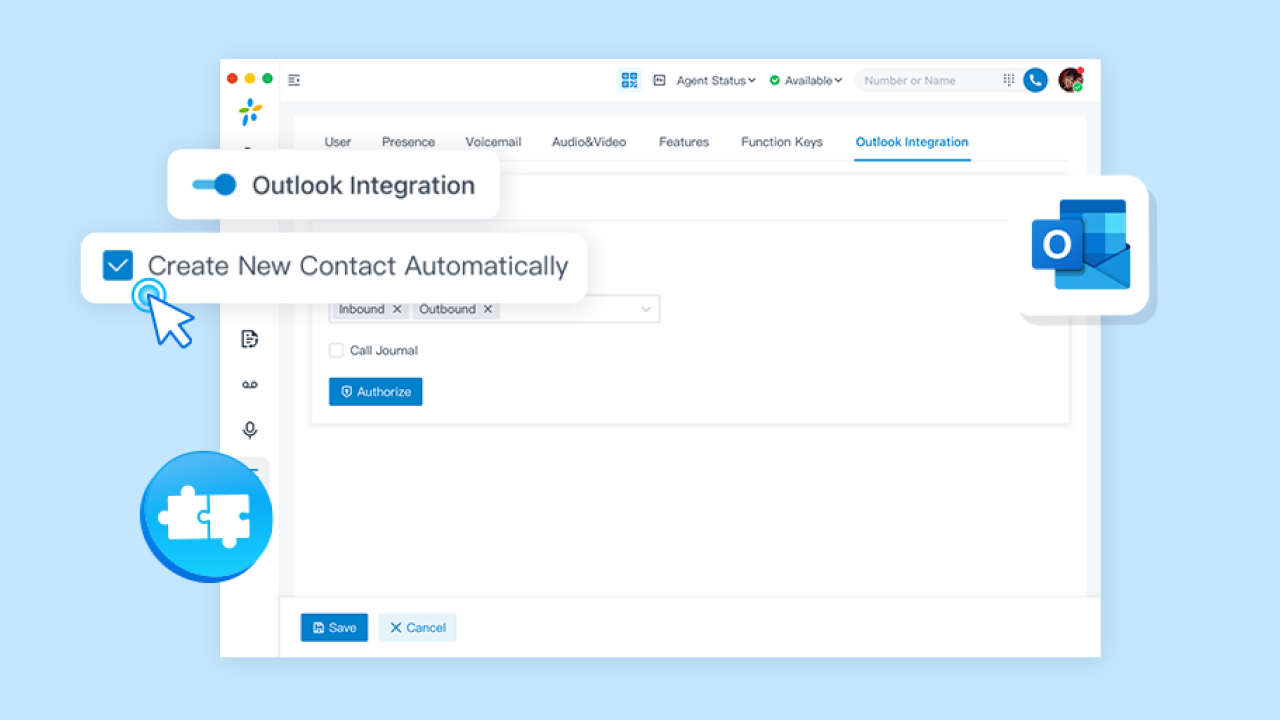
Task: Click the Yeastar logo in the sidebar
Action: pos(250,112)
